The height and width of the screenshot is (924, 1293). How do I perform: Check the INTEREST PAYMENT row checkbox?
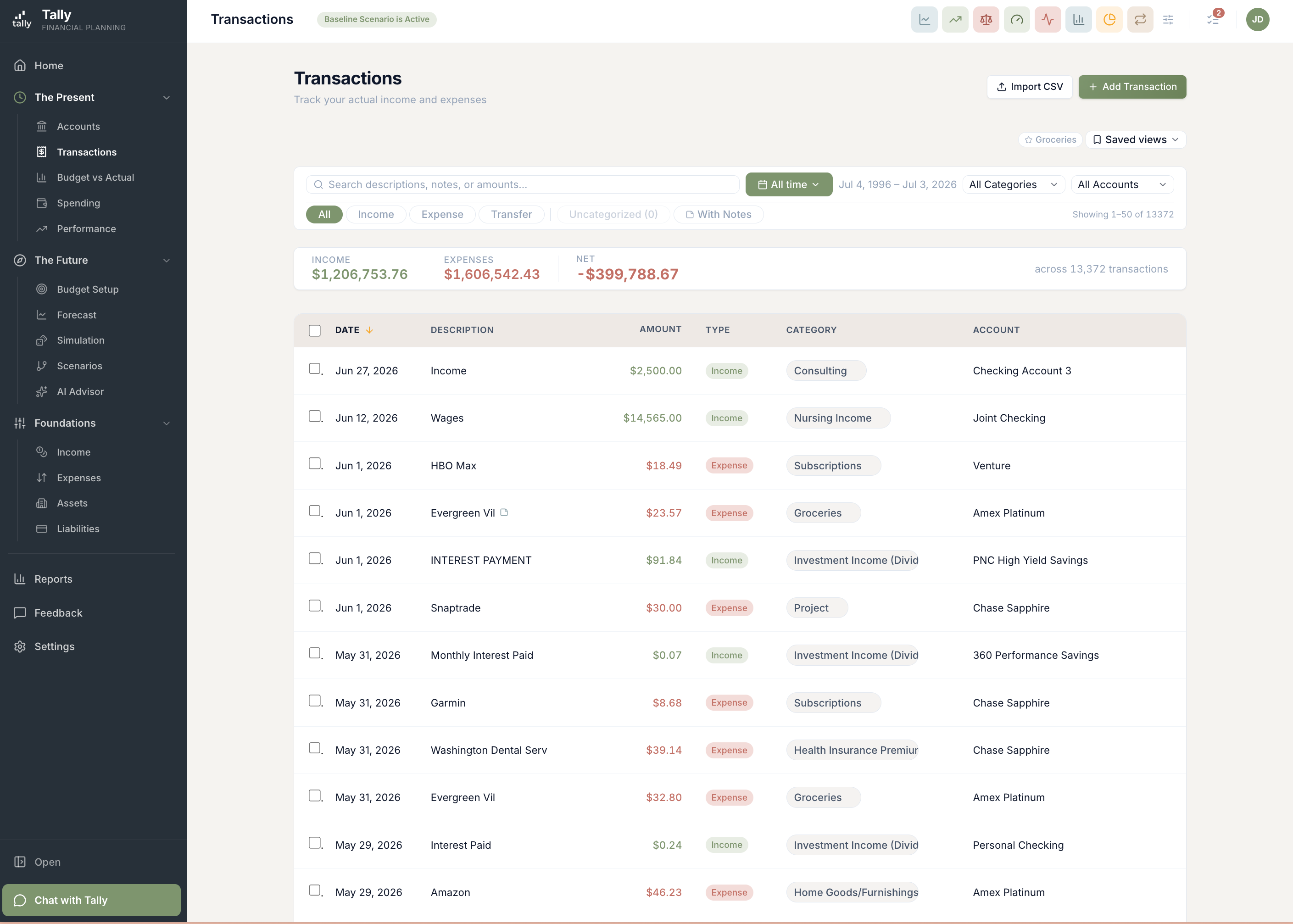[315, 558]
